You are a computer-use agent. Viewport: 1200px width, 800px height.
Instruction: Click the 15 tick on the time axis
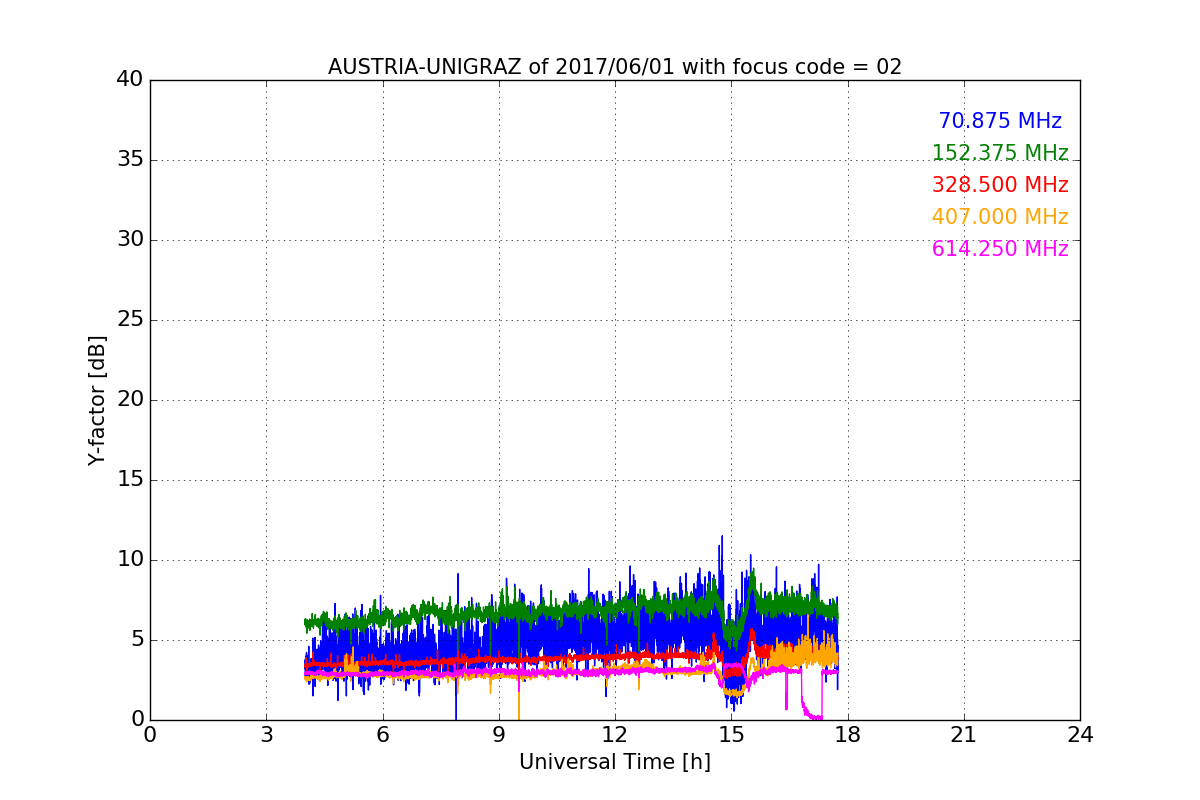pos(731,735)
